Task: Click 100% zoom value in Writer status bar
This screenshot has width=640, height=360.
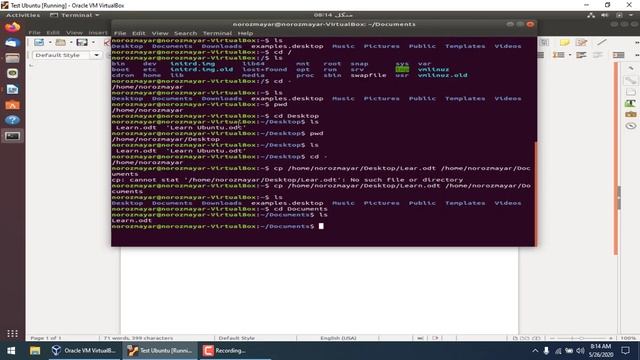Action: (x=628, y=338)
